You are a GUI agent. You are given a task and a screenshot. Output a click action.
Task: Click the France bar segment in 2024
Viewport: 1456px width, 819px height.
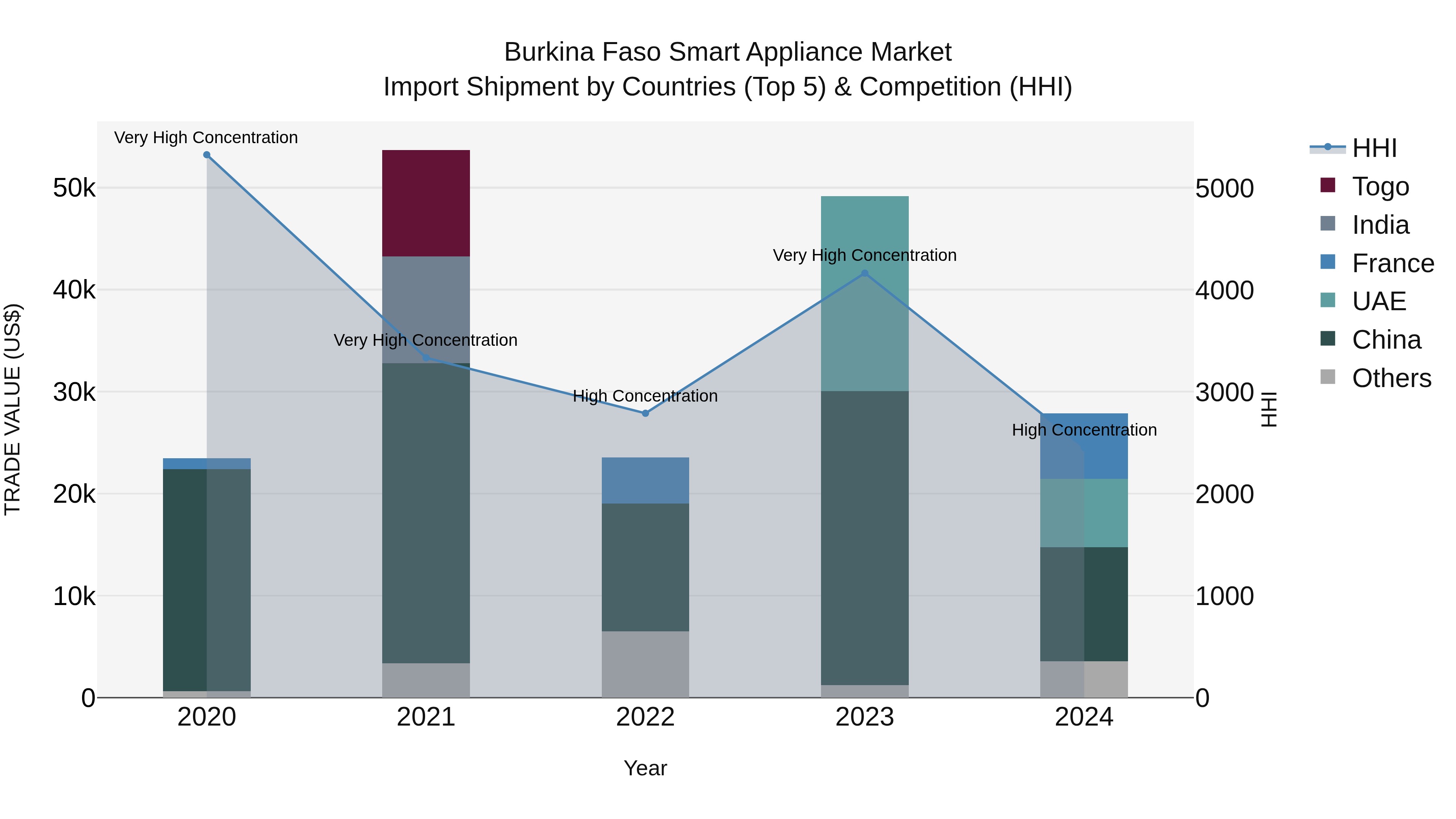(1084, 447)
